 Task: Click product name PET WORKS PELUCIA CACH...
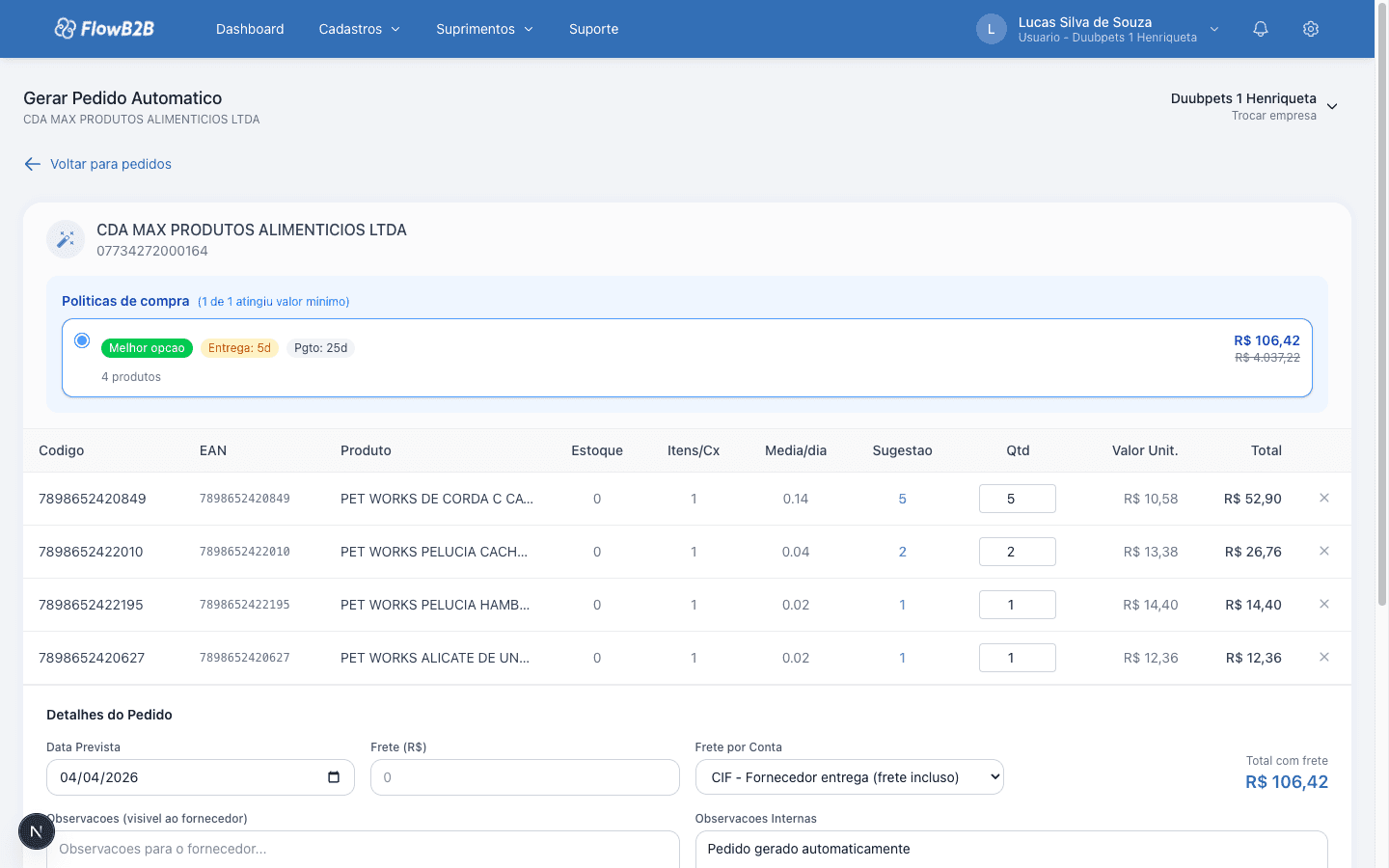(x=434, y=552)
